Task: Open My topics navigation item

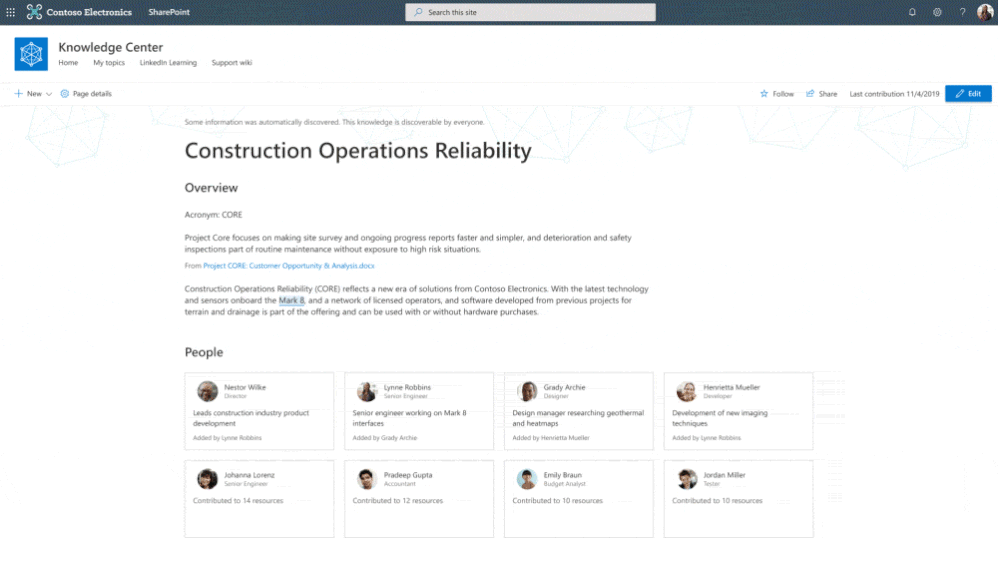Action: click(109, 63)
